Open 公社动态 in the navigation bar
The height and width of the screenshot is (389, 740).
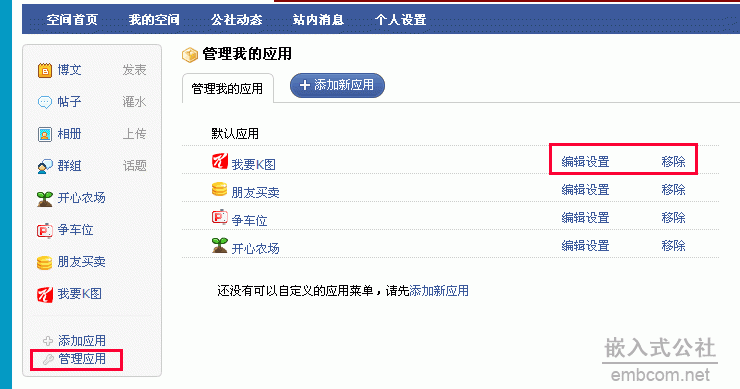pyautogui.click(x=236, y=19)
